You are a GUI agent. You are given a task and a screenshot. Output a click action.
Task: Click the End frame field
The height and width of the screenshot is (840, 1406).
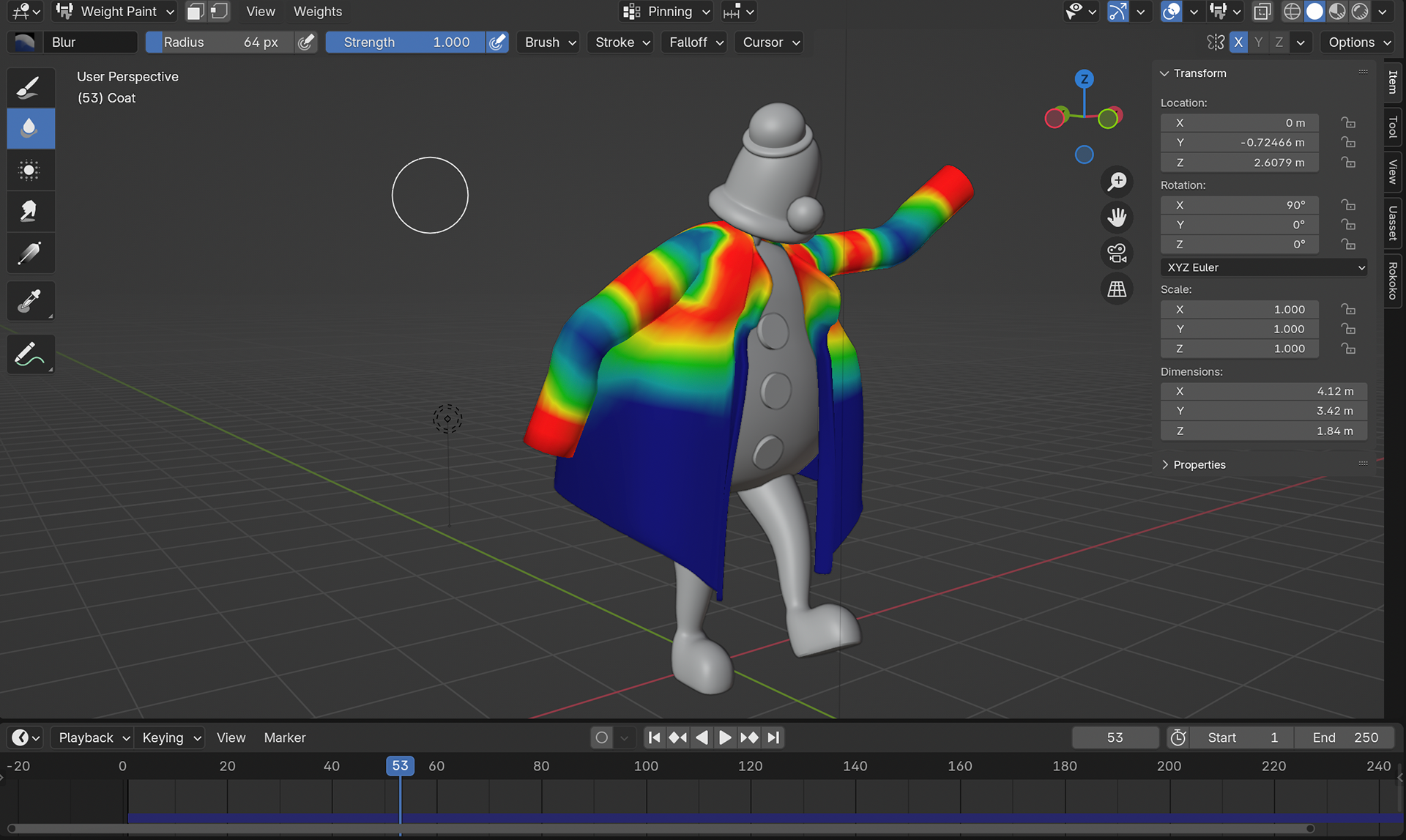coord(1345,737)
